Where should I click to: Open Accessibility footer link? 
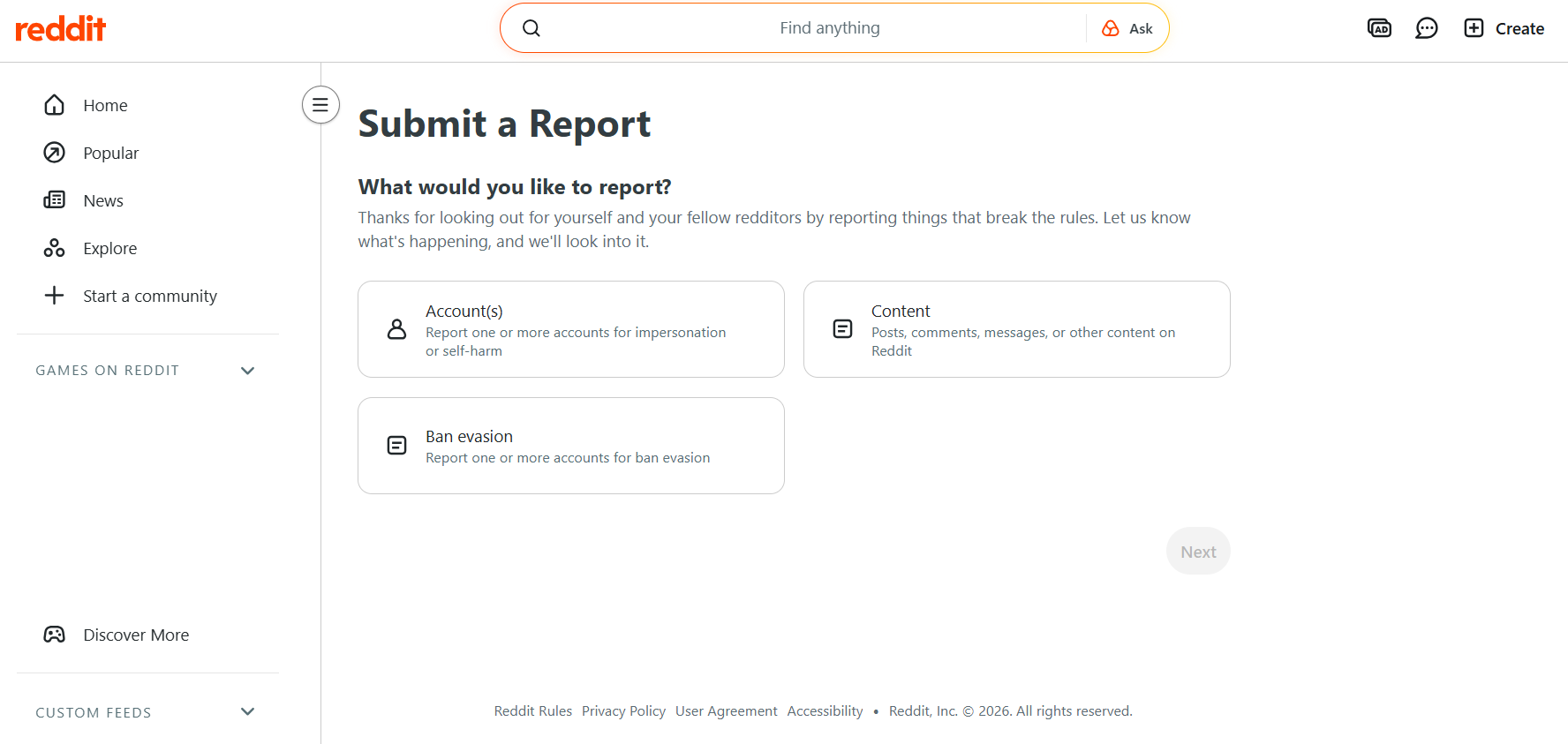[825, 711]
